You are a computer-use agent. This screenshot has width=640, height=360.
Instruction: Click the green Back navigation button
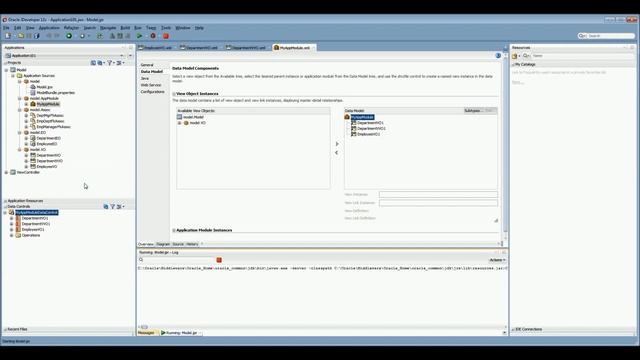[69, 36]
